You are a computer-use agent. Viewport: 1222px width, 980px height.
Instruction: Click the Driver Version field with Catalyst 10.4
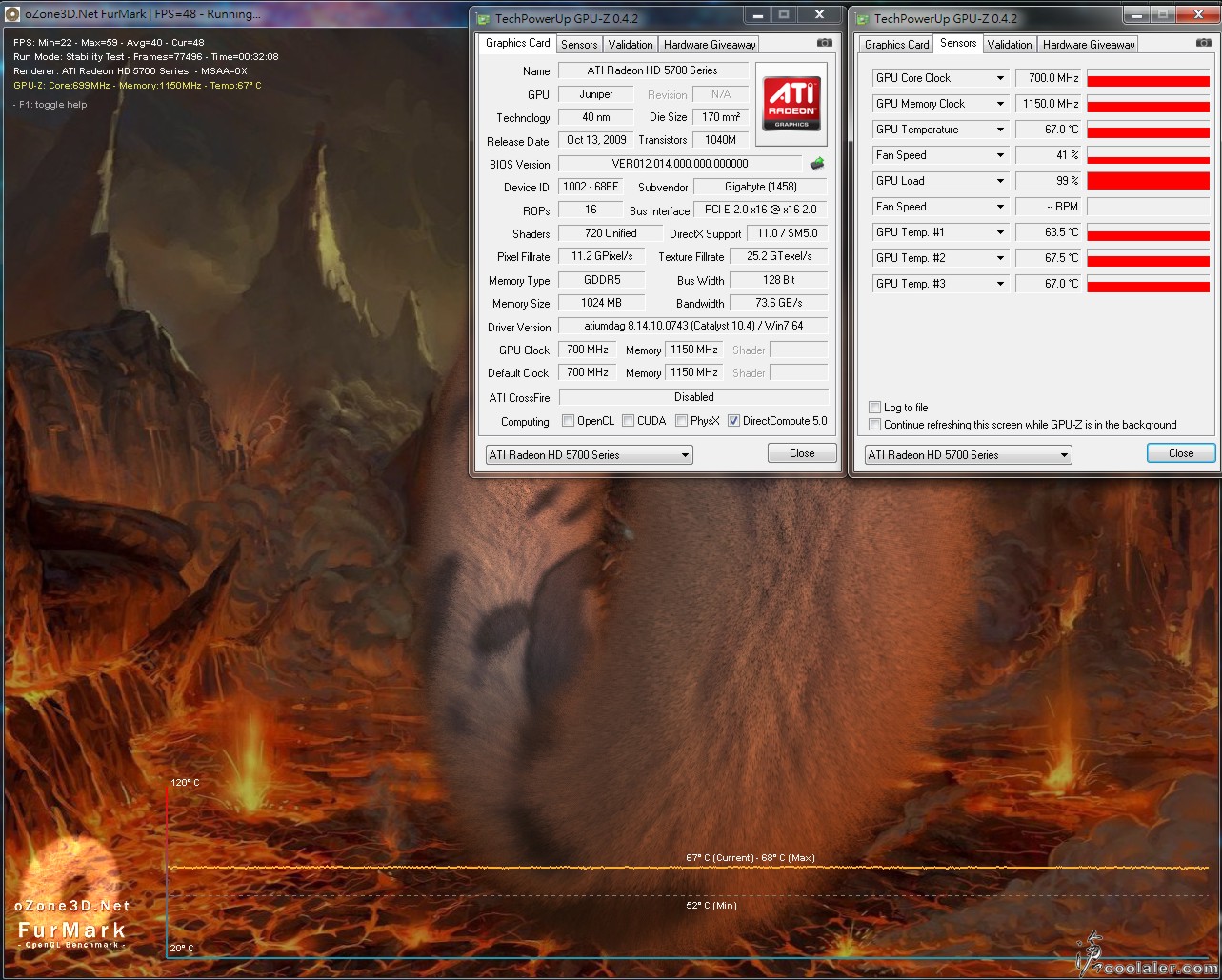point(693,326)
